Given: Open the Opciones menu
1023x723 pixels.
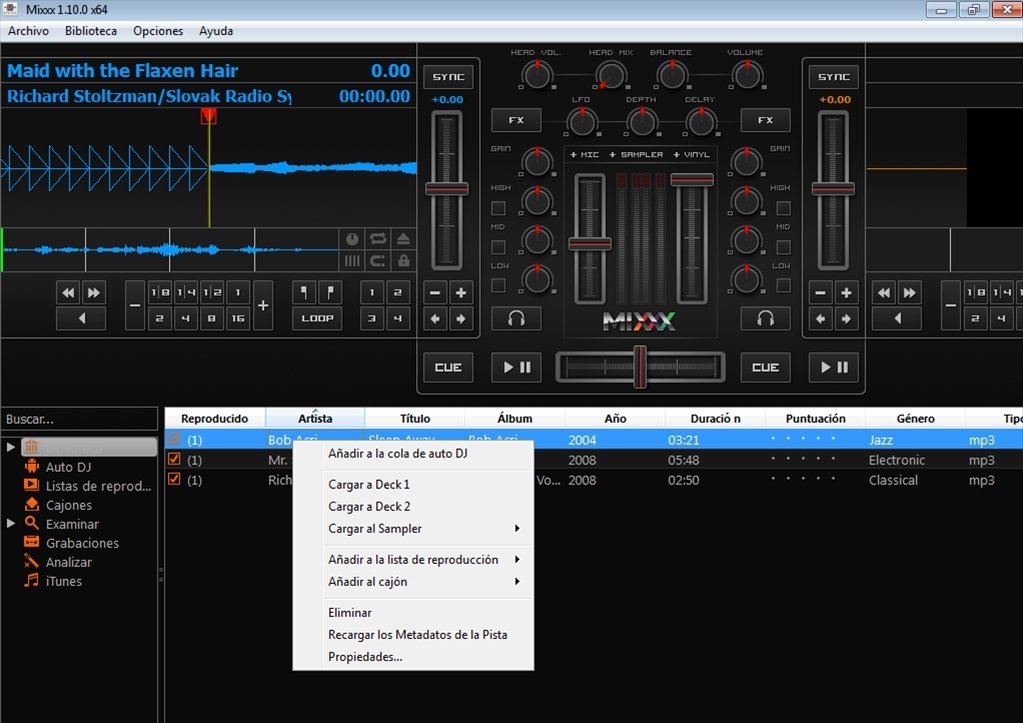Looking at the screenshot, I should coord(158,31).
